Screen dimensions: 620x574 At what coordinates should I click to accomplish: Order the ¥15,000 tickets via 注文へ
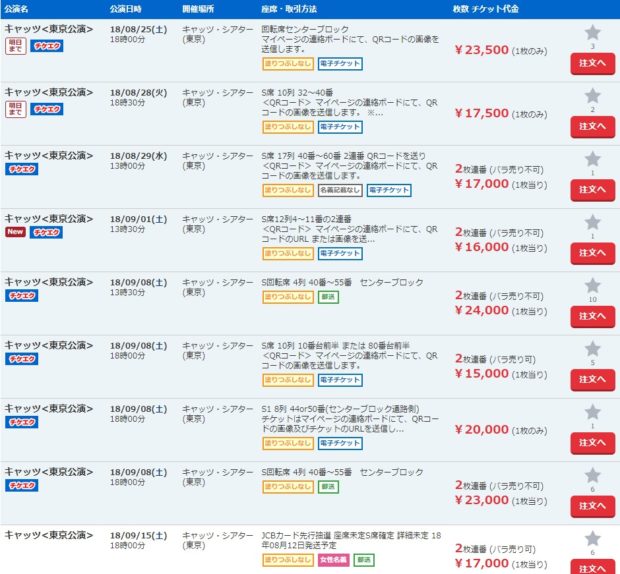[592, 380]
